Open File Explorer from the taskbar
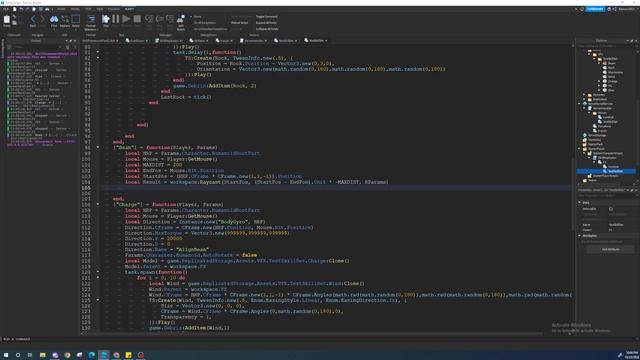640x360 pixels. [42, 355]
